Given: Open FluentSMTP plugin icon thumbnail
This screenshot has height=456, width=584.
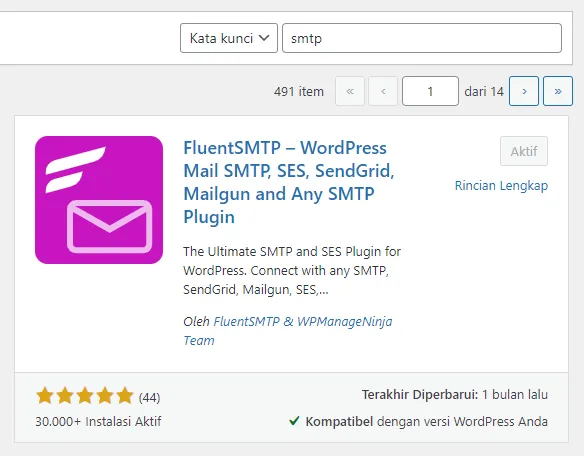Looking at the screenshot, I should pyautogui.click(x=99, y=200).
